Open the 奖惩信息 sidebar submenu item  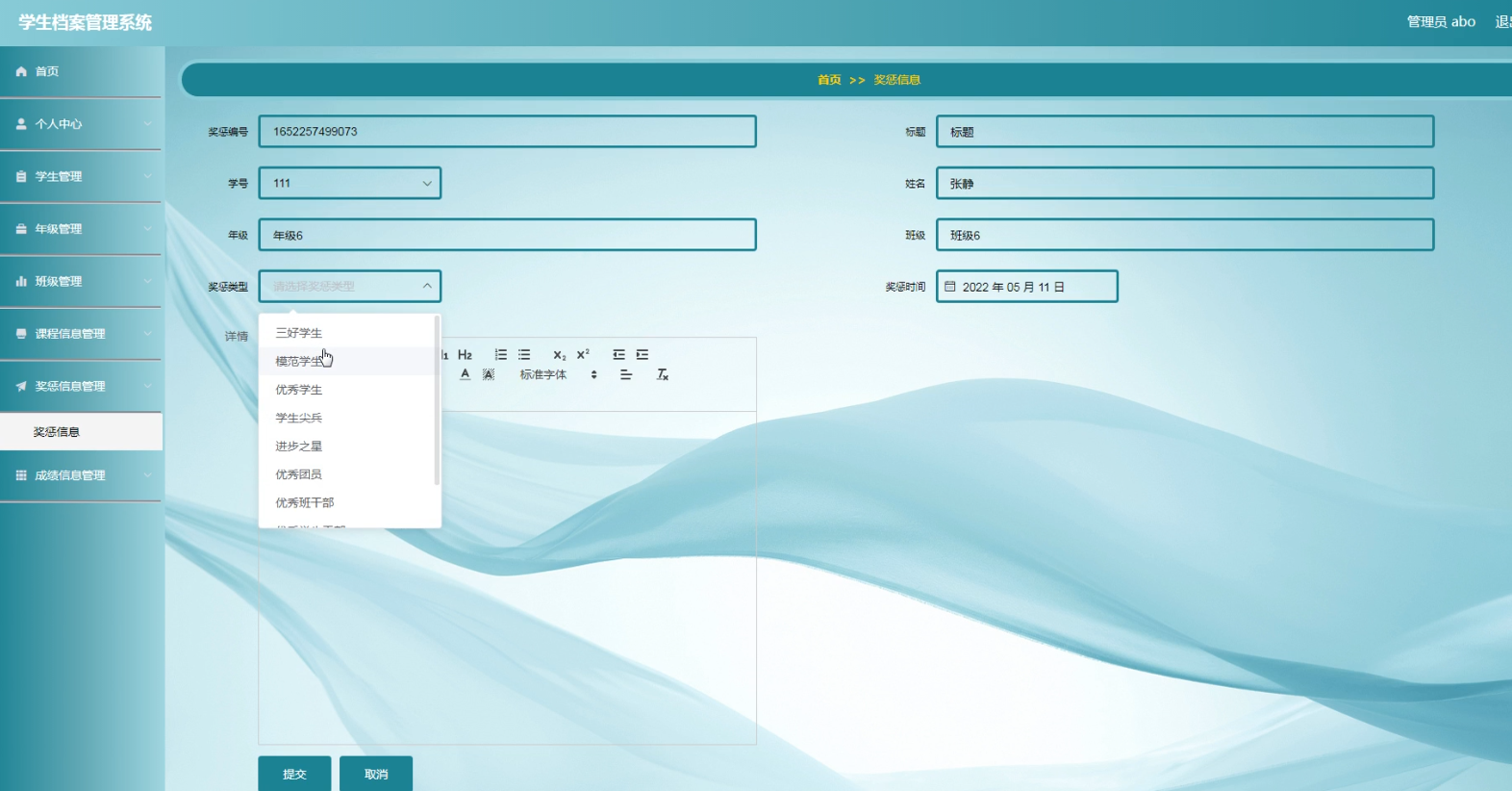pos(81,432)
